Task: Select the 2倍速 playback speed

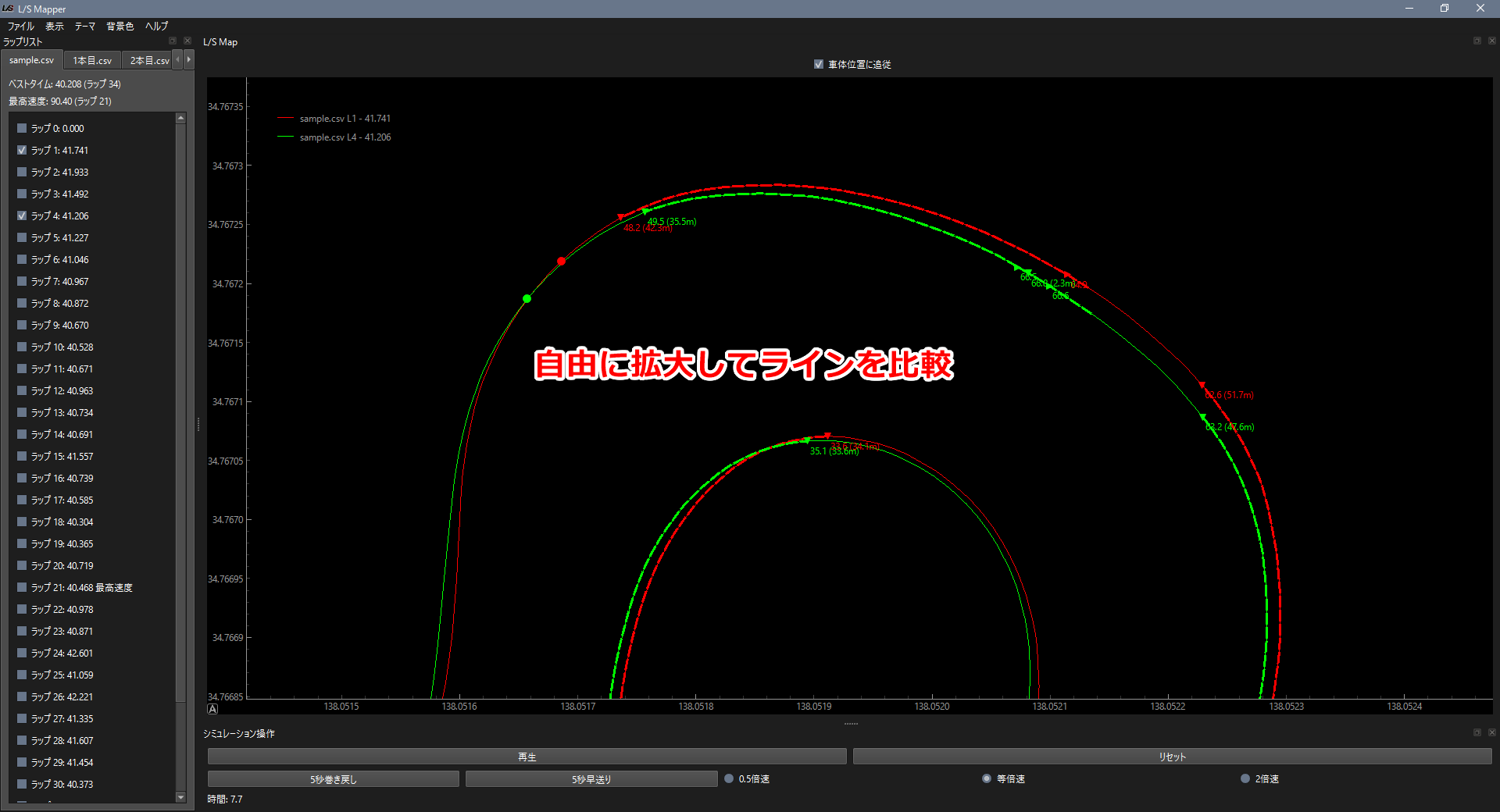Action: [1245, 778]
